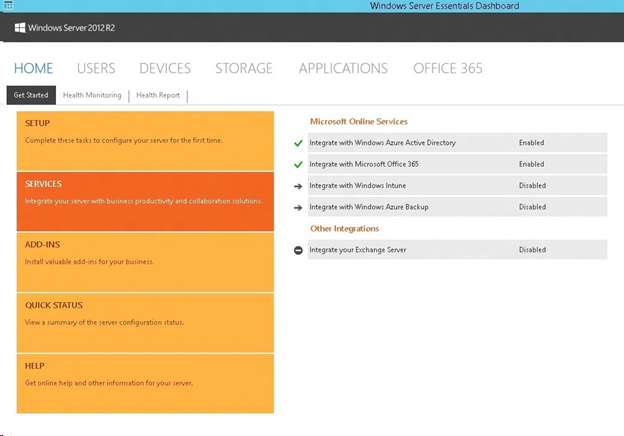
Task: Open the ADD-INS tile
Action: (145, 263)
